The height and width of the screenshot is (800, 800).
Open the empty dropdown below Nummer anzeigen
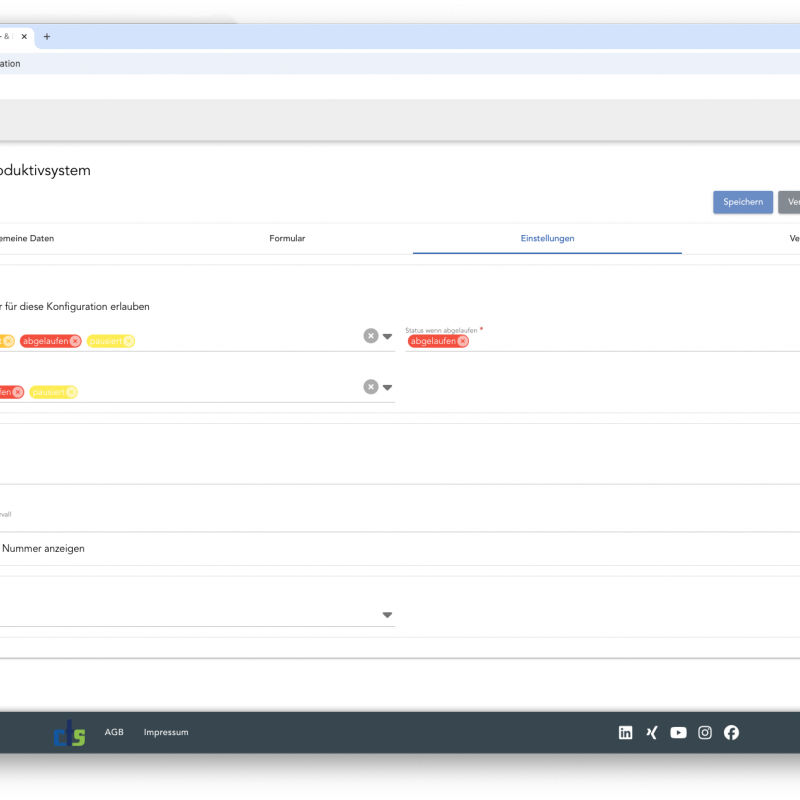387,615
